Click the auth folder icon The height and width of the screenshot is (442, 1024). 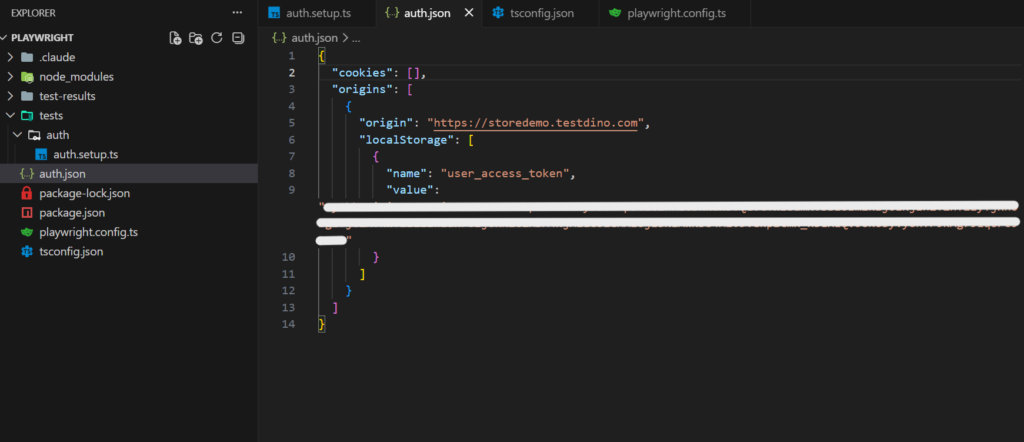(x=35, y=135)
